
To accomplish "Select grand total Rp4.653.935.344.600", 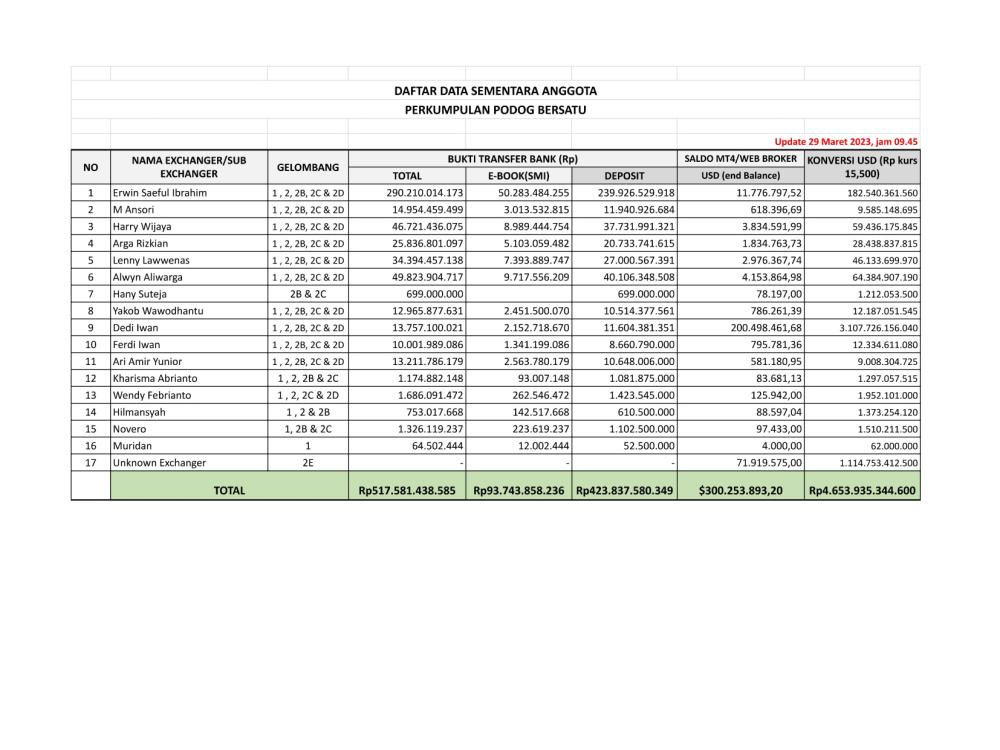I will [862, 490].
